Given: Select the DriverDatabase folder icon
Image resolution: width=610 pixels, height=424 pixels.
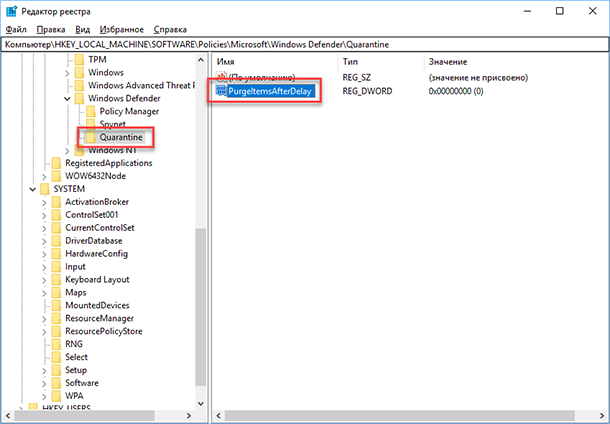Looking at the screenshot, I should [56, 240].
